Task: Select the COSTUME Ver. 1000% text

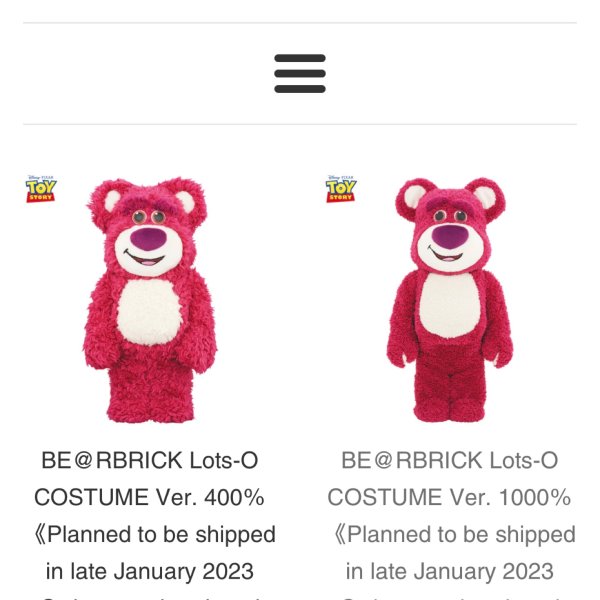Action: (449, 497)
